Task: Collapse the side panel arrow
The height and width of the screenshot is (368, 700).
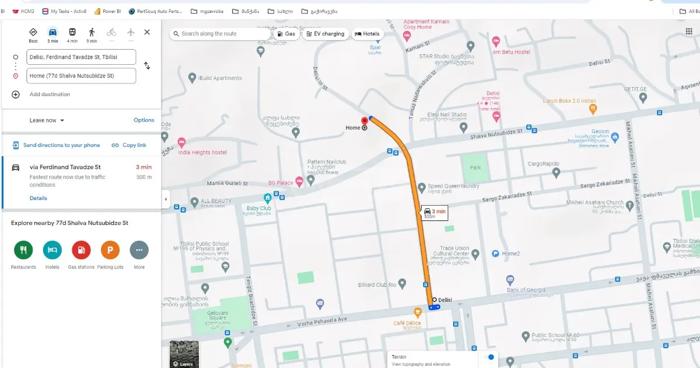Action: 166,199
